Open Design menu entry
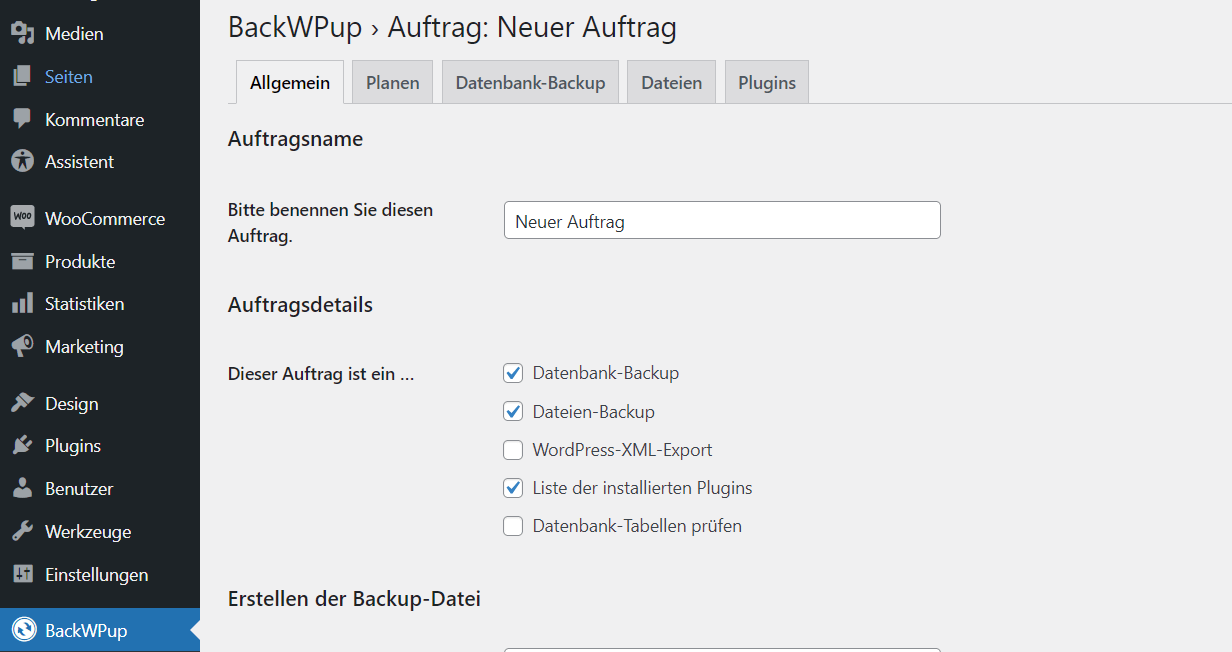Image resolution: width=1232 pixels, height=652 pixels. pyautogui.click(x=100, y=403)
